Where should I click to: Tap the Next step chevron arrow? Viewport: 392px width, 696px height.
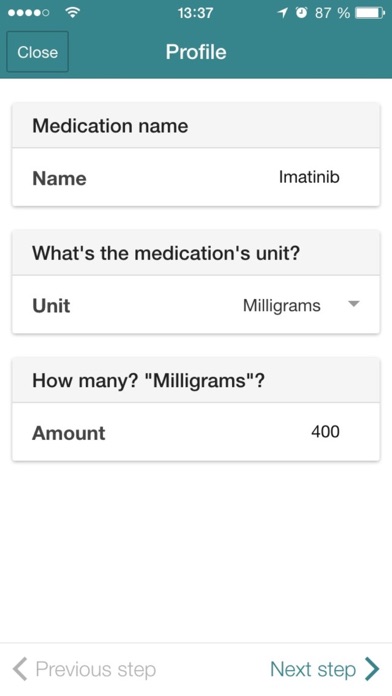[x=372, y=669]
